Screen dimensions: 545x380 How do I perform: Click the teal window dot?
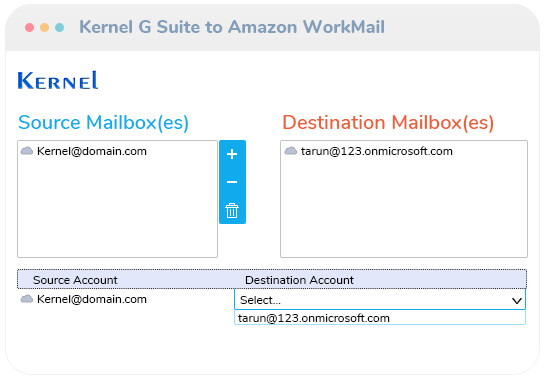click(x=59, y=27)
